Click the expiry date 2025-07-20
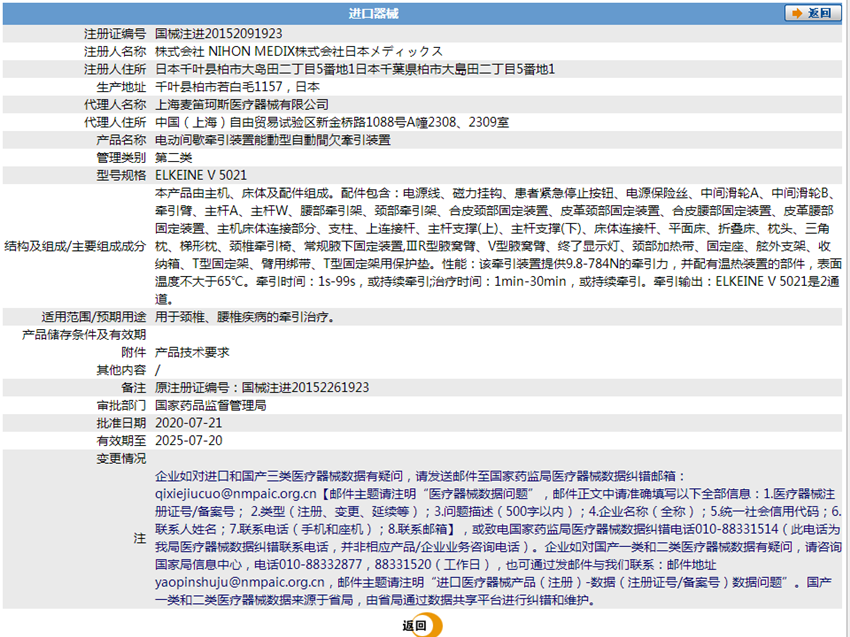The image size is (850, 637). 188,441
